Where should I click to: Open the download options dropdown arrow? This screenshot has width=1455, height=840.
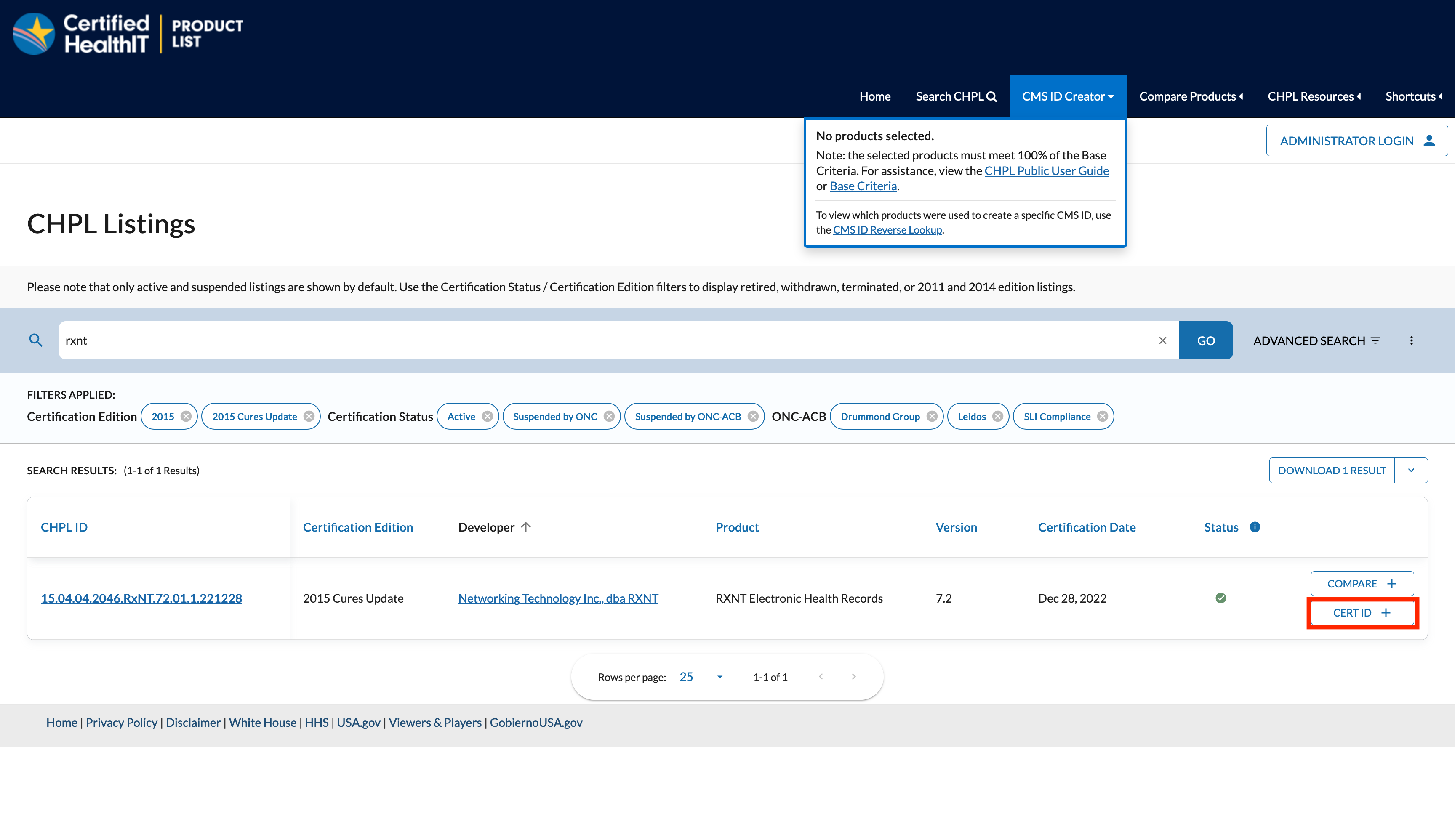click(x=1411, y=470)
